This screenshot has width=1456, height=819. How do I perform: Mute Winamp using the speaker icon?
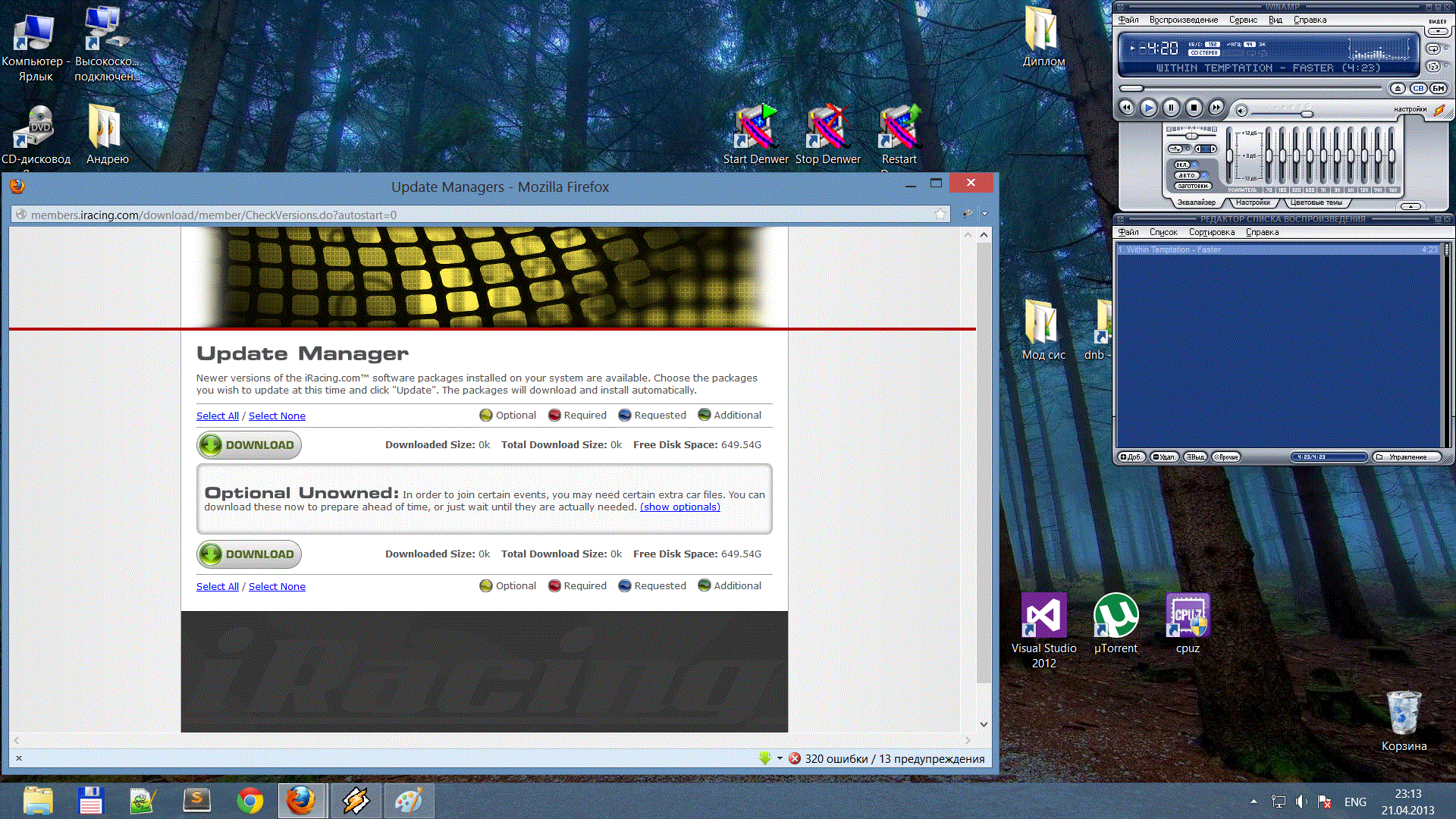[1241, 111]
